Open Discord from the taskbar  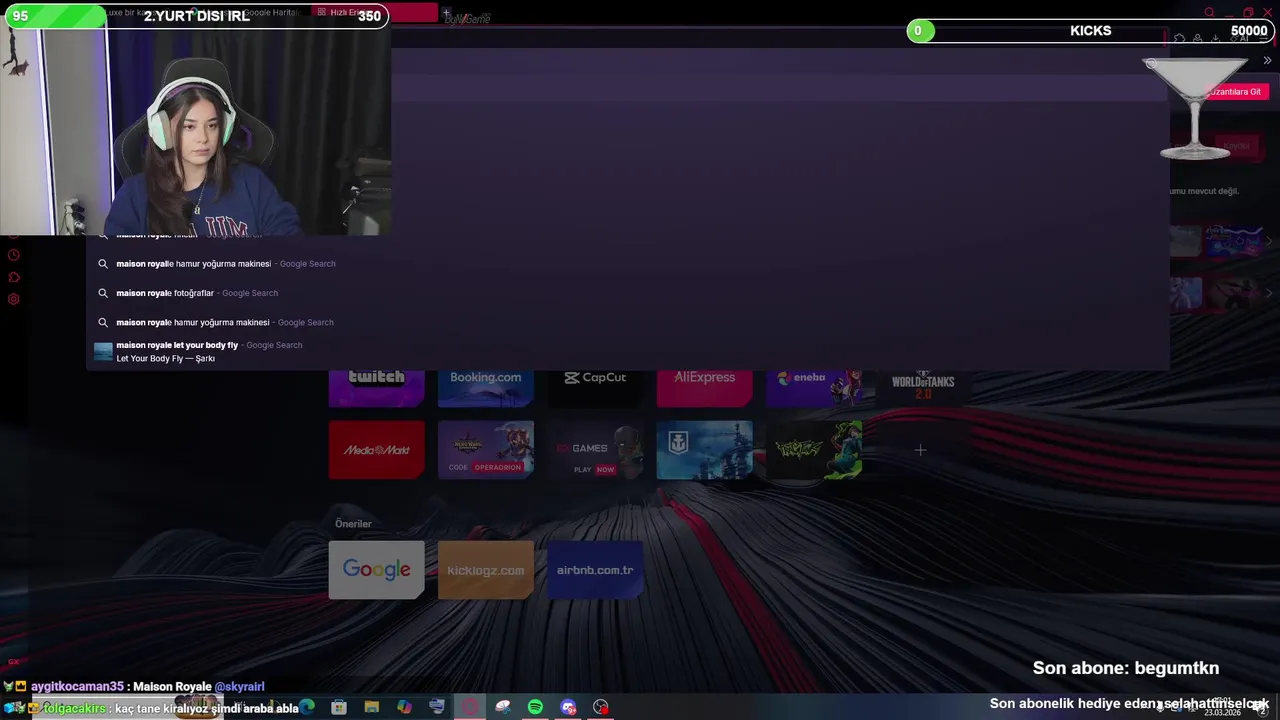tap(568, 707)
